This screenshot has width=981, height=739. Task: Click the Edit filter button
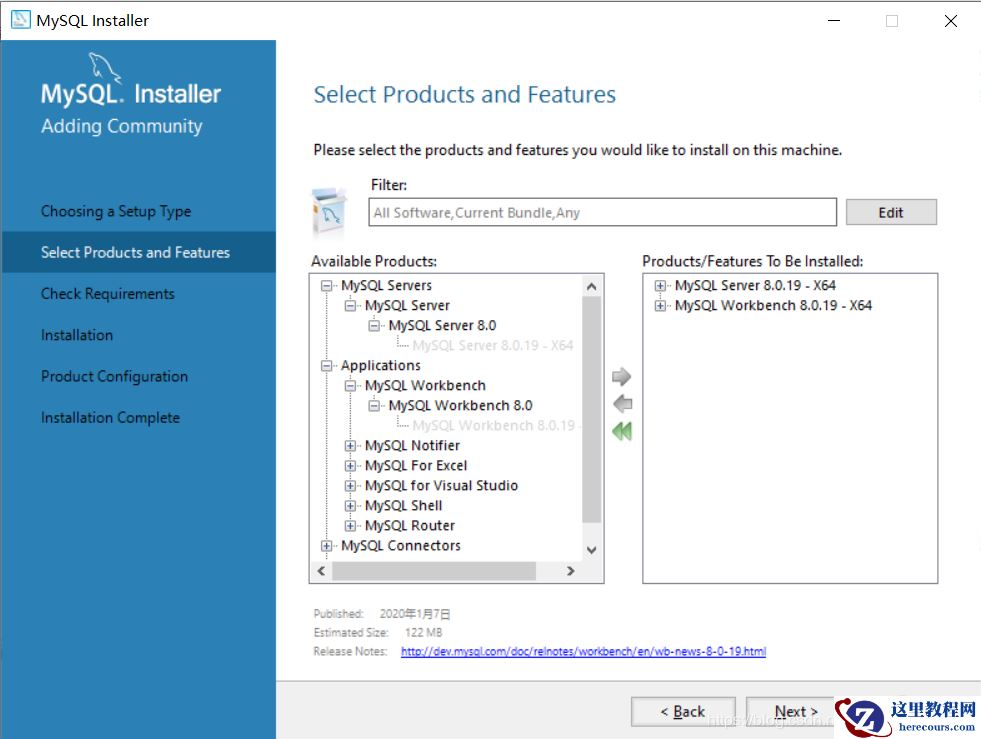click(891, 212)
